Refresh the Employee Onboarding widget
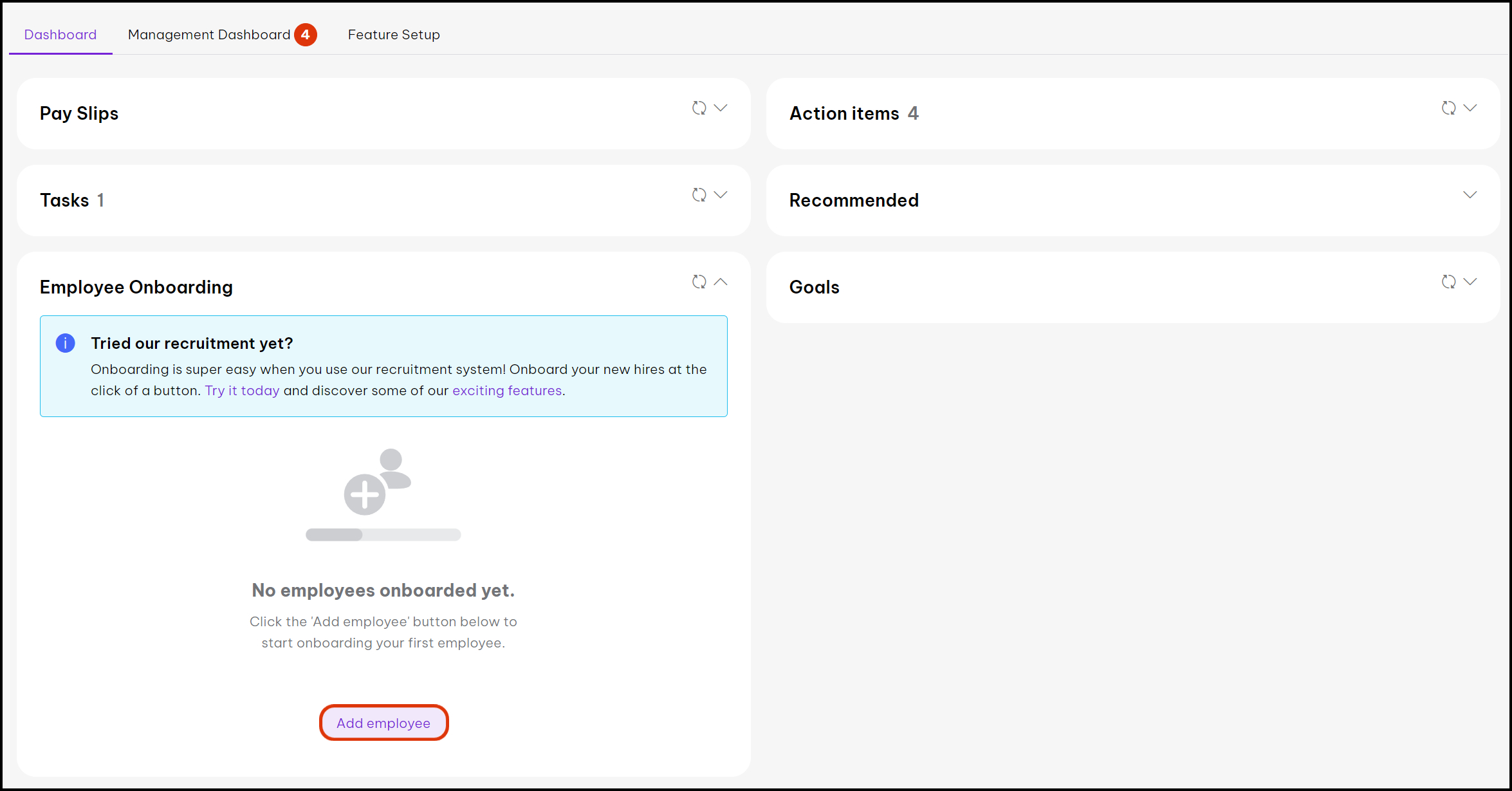This screenshot has height=791, width=1512. pyautogui.click(x=699, y=282)
